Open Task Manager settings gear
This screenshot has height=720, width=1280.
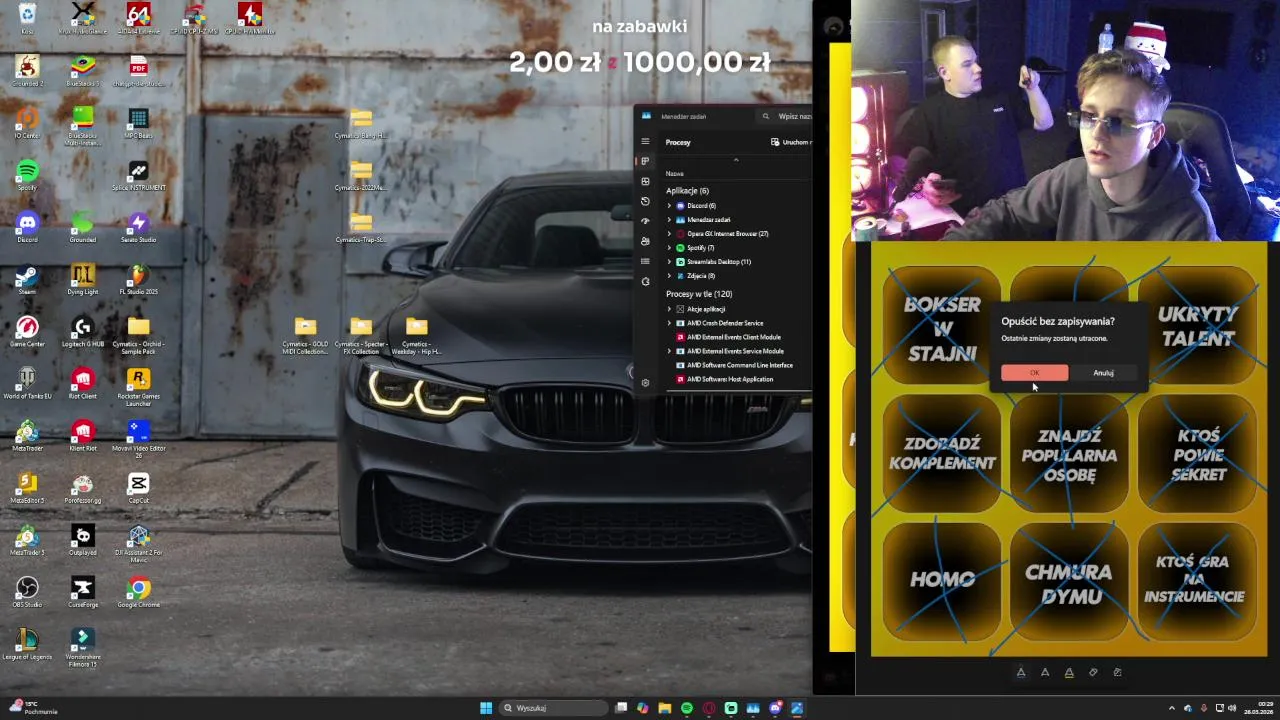click(x=645, y=383)
